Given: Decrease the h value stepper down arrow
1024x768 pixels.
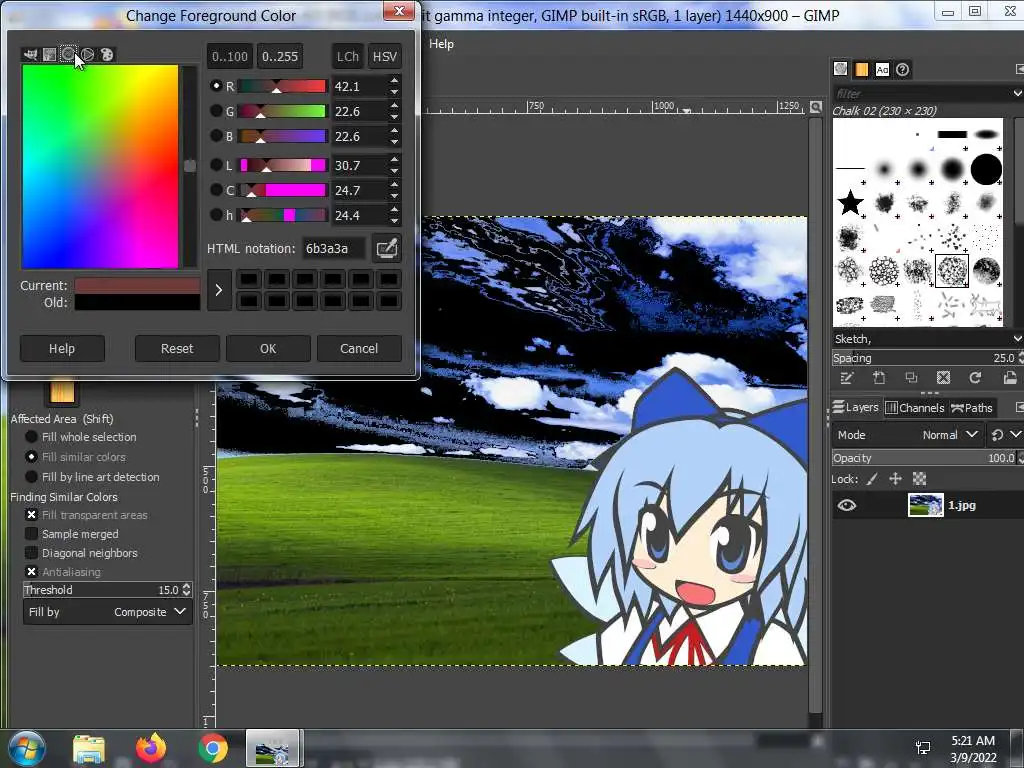Looking at the screenshot, I should [x=394, y=221].
